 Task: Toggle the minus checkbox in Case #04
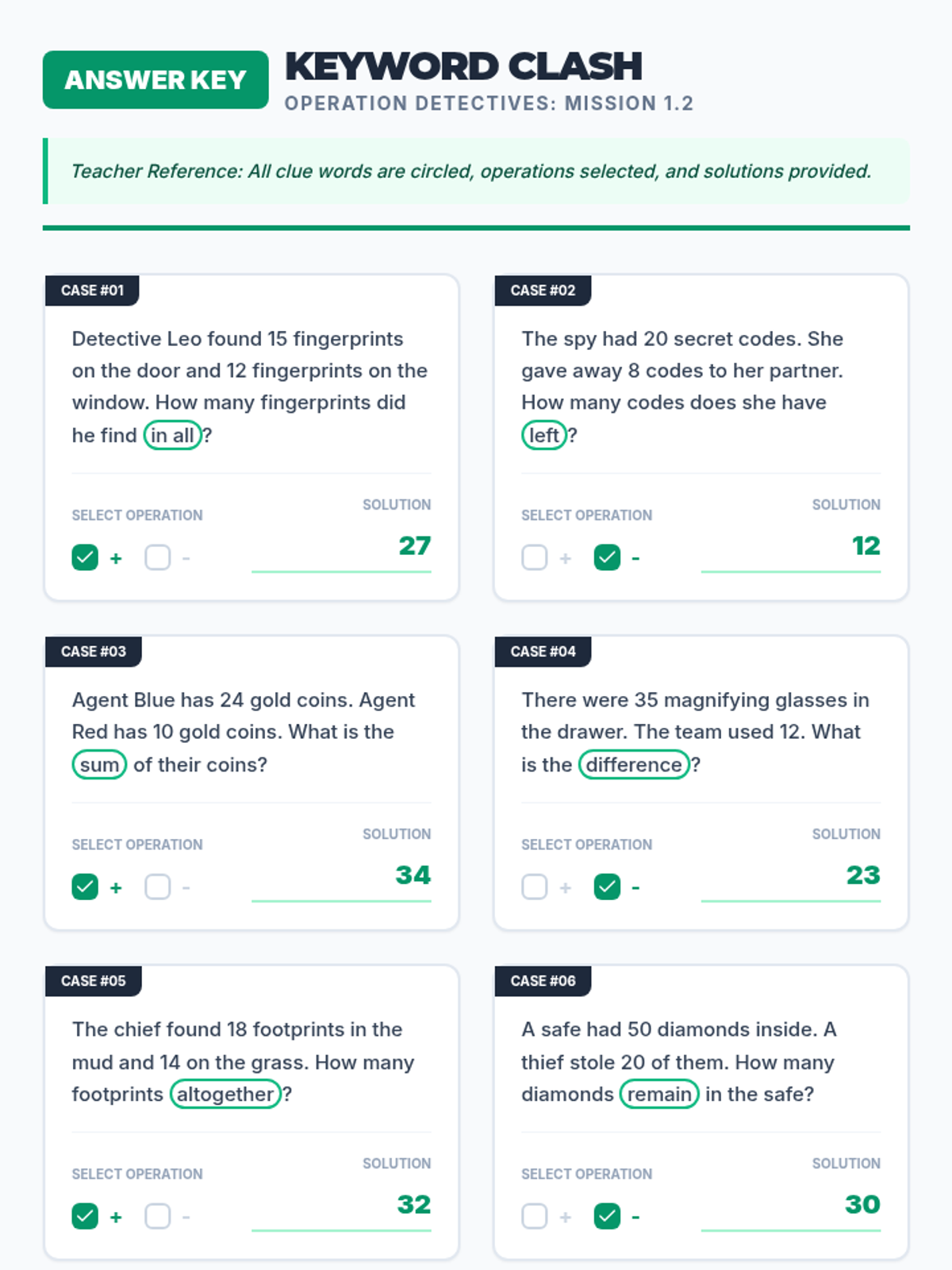tap(608, 887)
